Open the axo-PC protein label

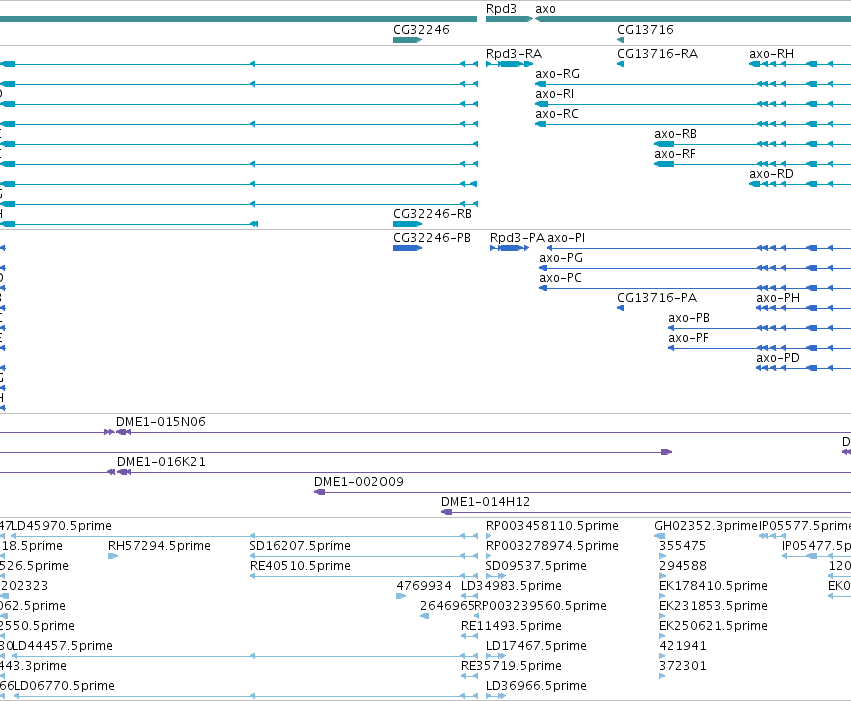560,278
